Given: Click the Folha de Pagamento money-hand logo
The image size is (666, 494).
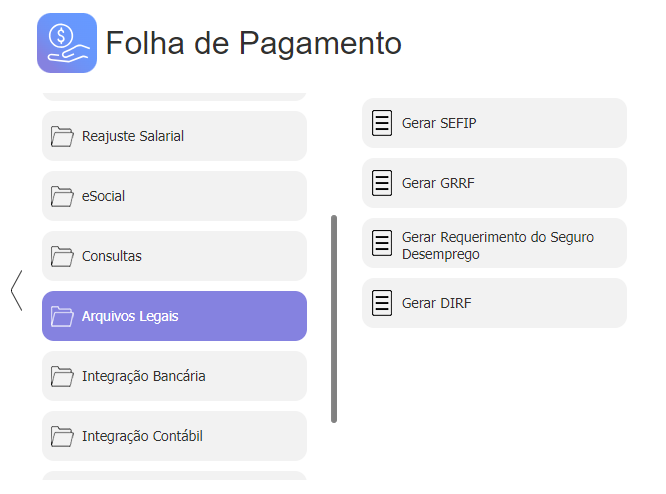Looking at the screenshot, I should pyautogui.click(x=67, y=43).
